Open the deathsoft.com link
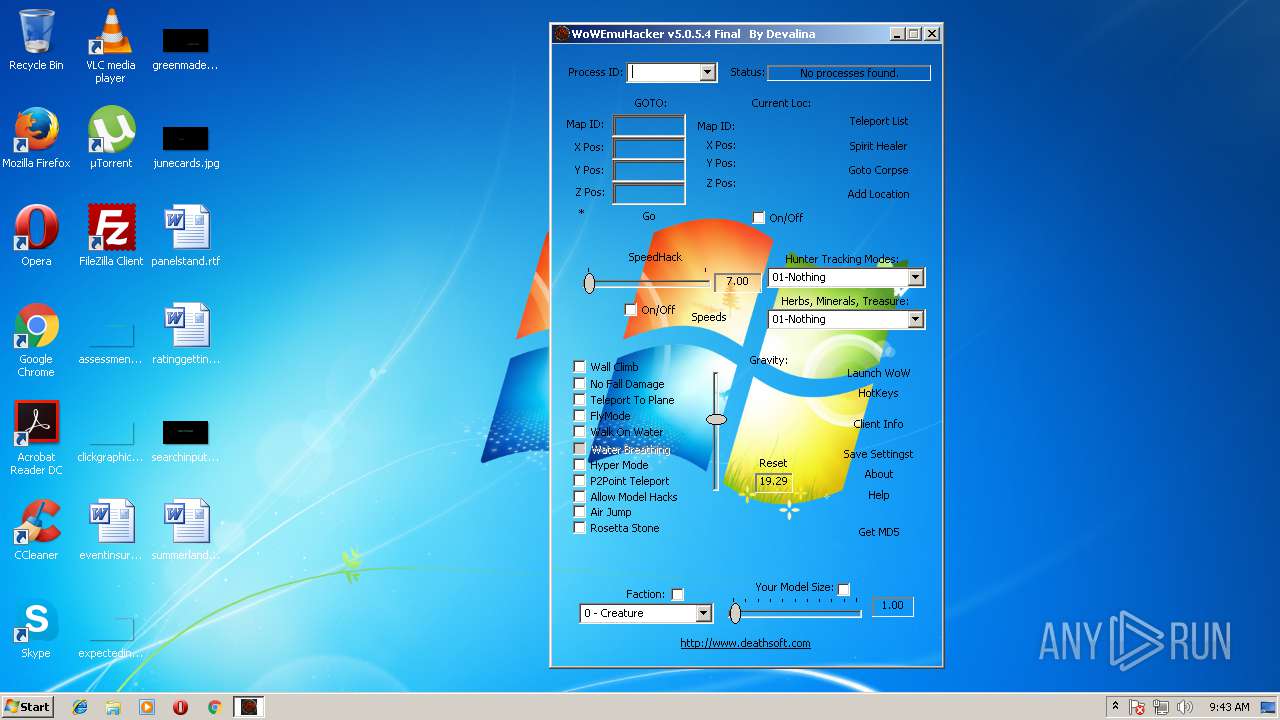This screenshot has height=720, width=1280. pyautogui.click(x=745, y=643)
